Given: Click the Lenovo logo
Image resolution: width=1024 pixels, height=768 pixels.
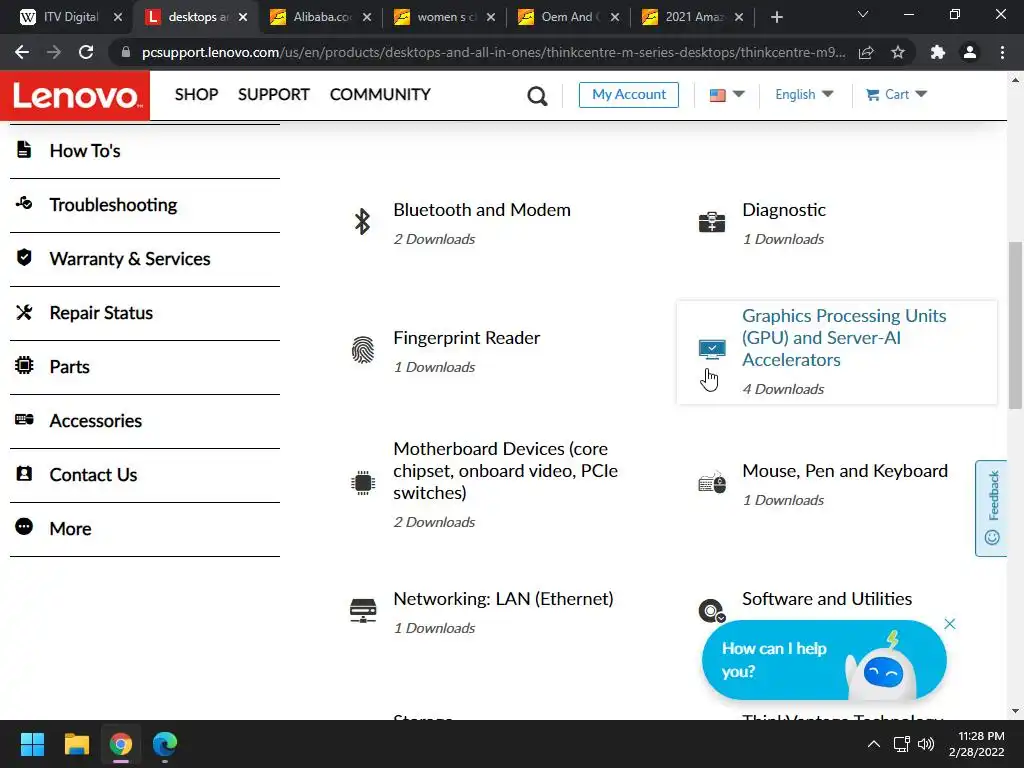Looking at the screenshot, I should click(74, 95).
